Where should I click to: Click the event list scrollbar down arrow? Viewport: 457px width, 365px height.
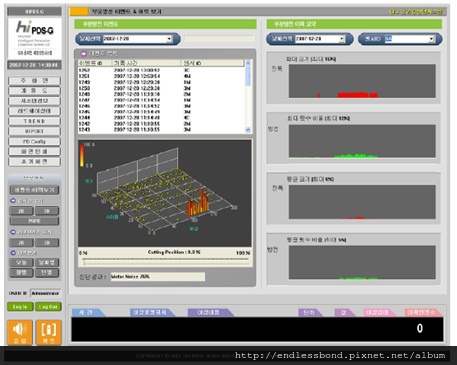248,130
